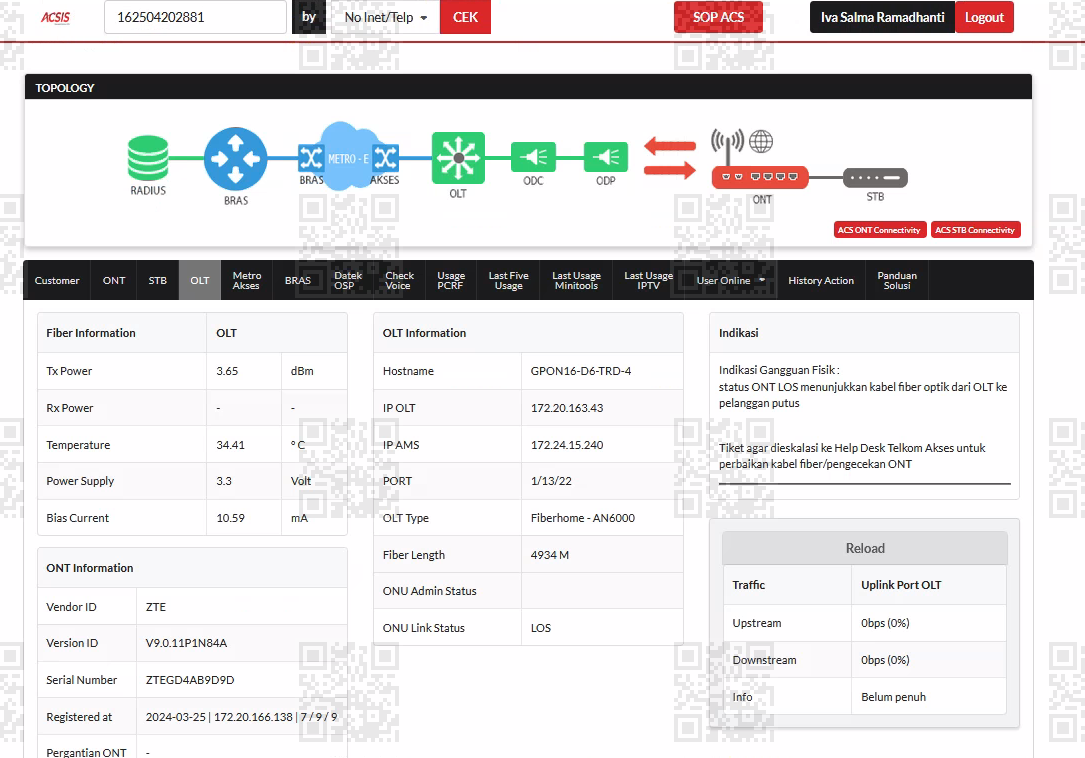Click the PORT value 1/13/22
1085x758 pixels.
pos(551,481)
